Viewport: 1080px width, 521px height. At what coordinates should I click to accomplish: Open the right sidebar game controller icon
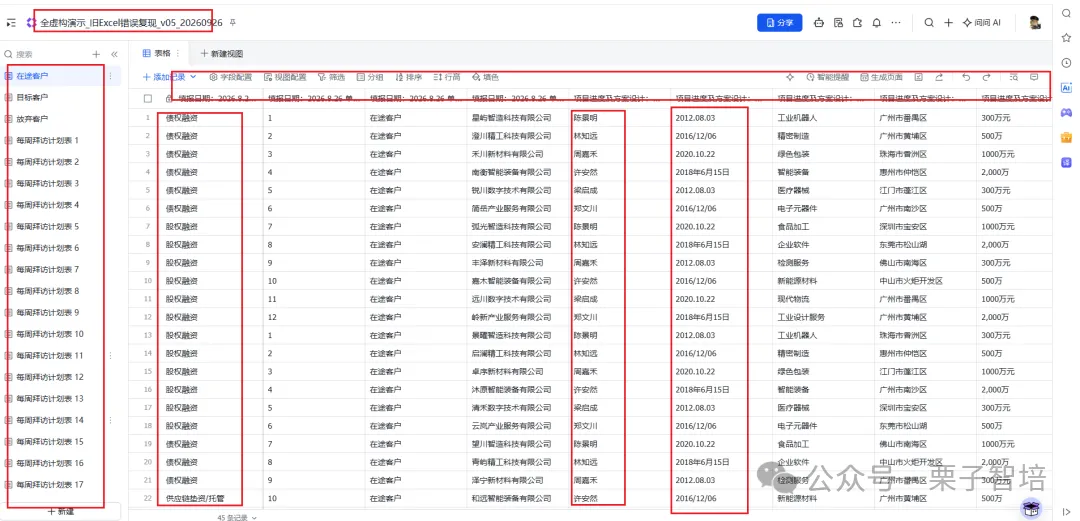tap(1066, 112)
